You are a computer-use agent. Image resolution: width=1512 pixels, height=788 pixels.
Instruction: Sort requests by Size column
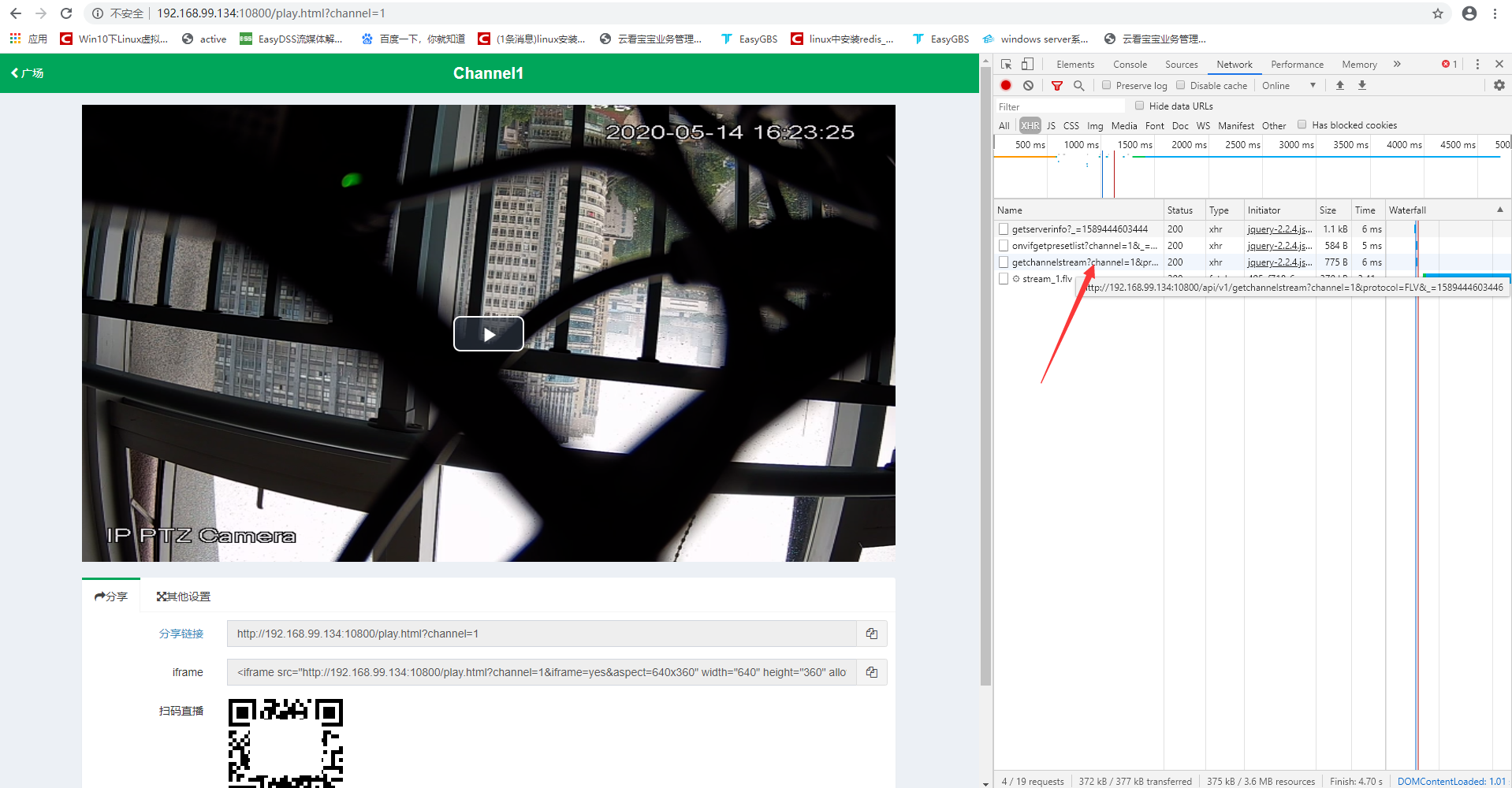tap(1334, 210)
